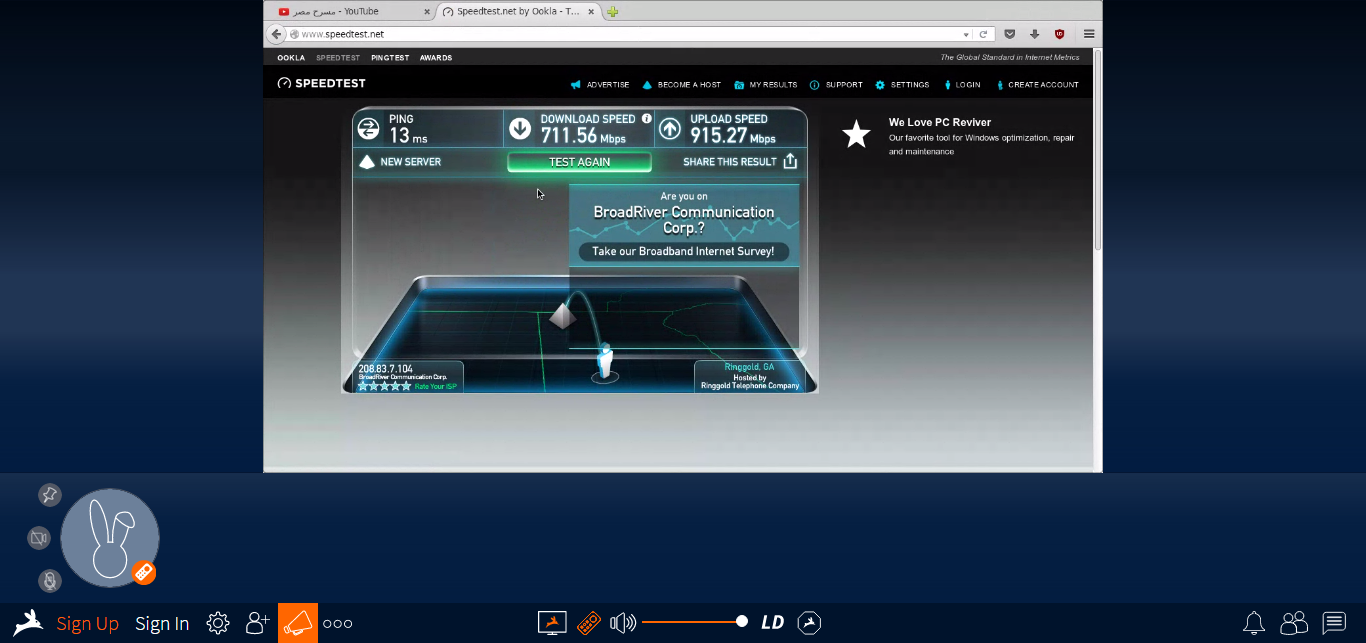Close the Speedtest.net tab
The width and height of the screenshot is (1366, 643).
pyautogui.click(x=592, y=12)
